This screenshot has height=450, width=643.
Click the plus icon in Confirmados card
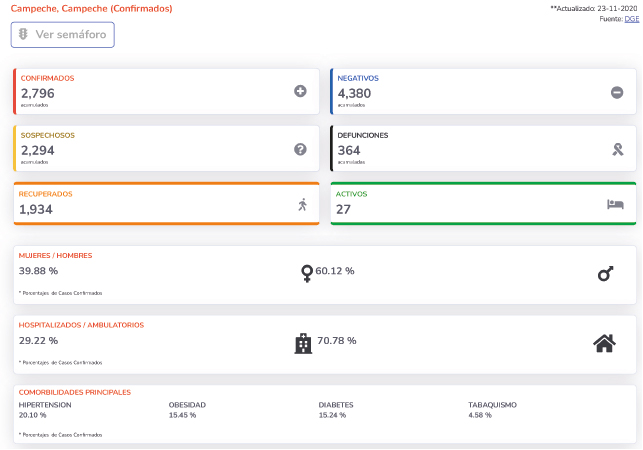pyautogui.click(x=300, y=92)
